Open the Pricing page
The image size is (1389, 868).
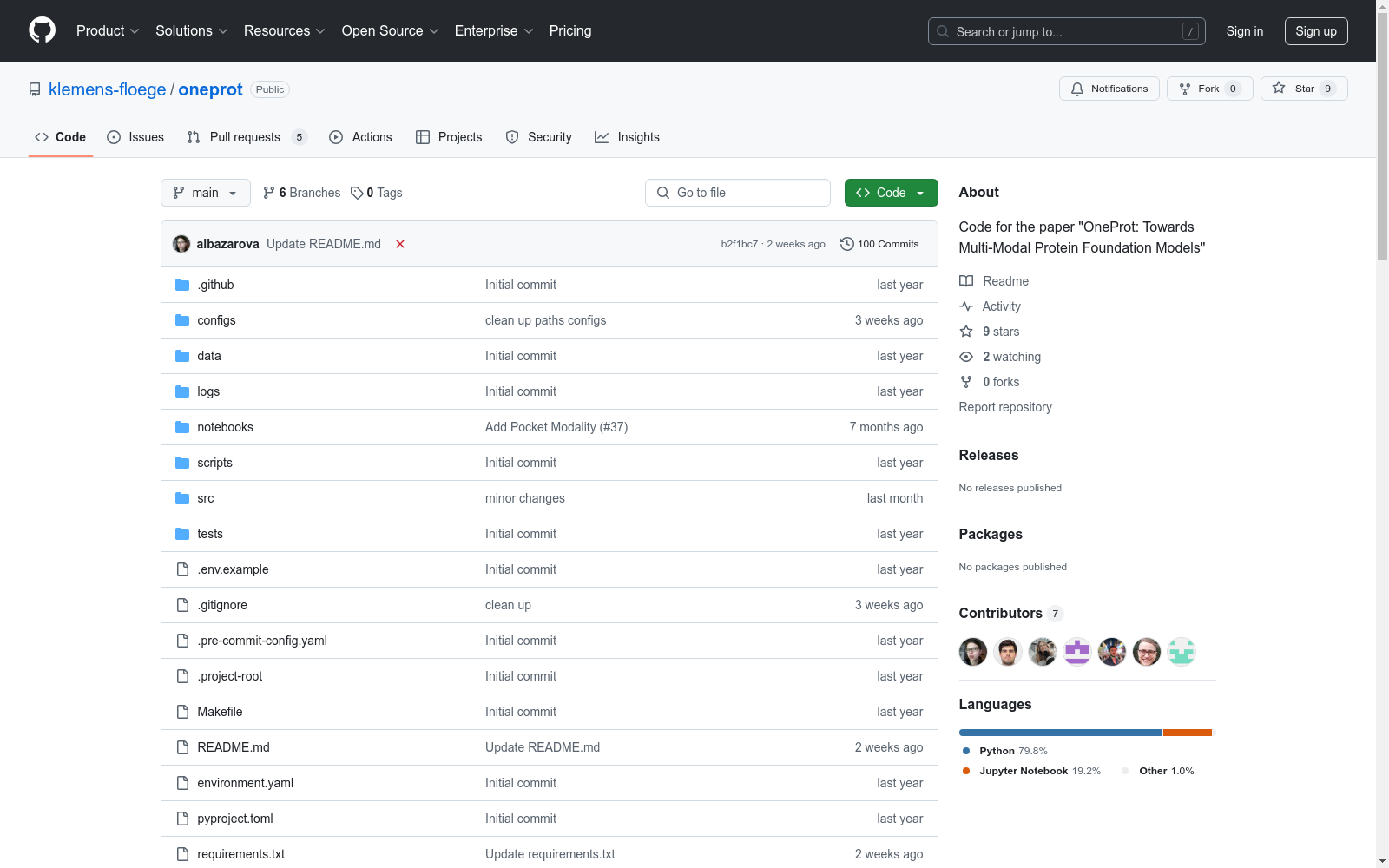pyautogui.click(x=570, y=30)
